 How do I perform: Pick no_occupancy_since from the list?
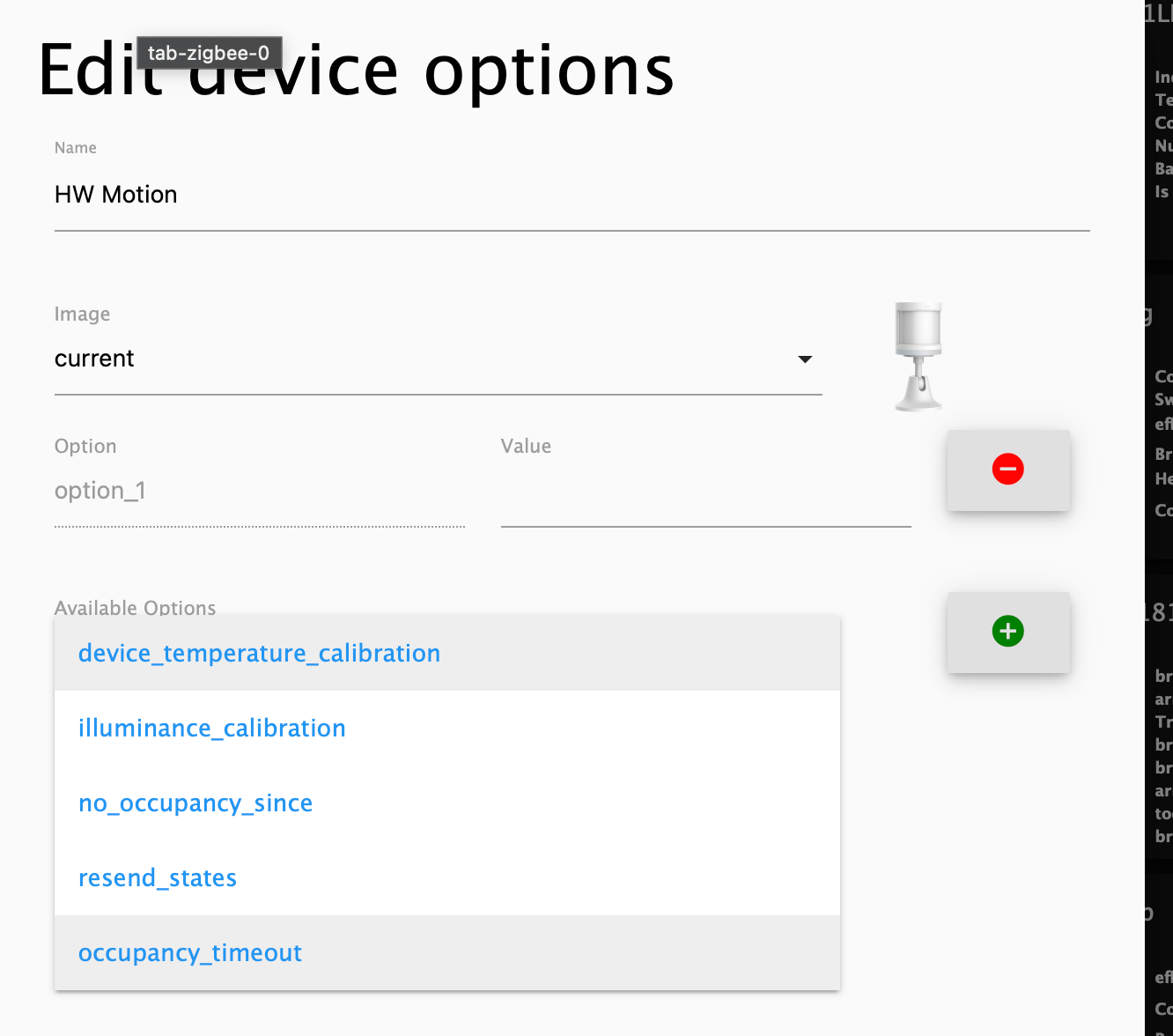point(195,803)
